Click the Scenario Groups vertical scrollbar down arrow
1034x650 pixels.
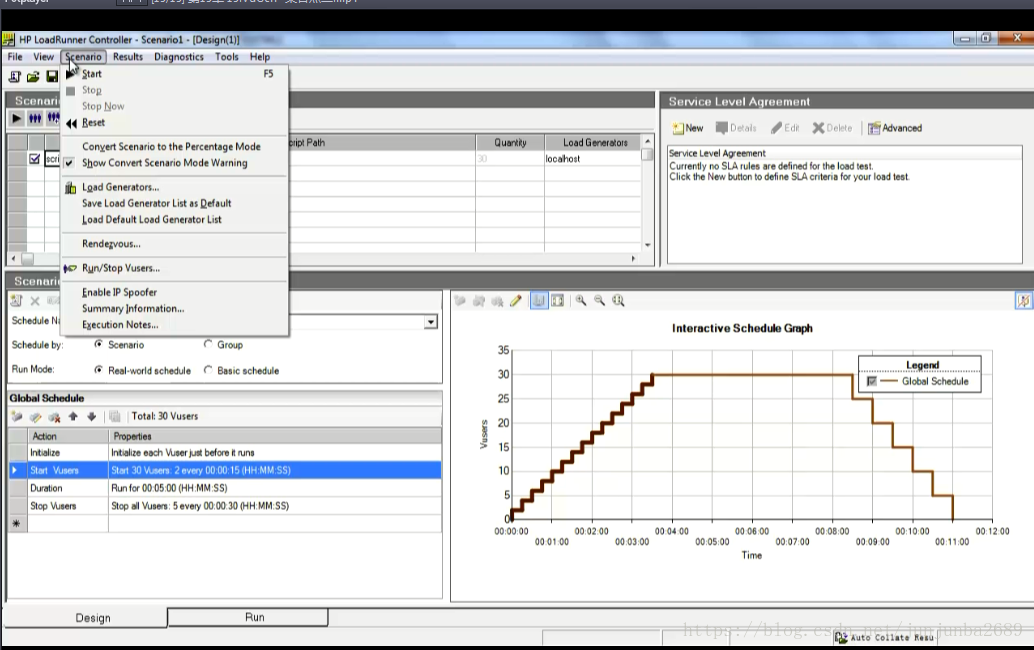click(648, 245)
